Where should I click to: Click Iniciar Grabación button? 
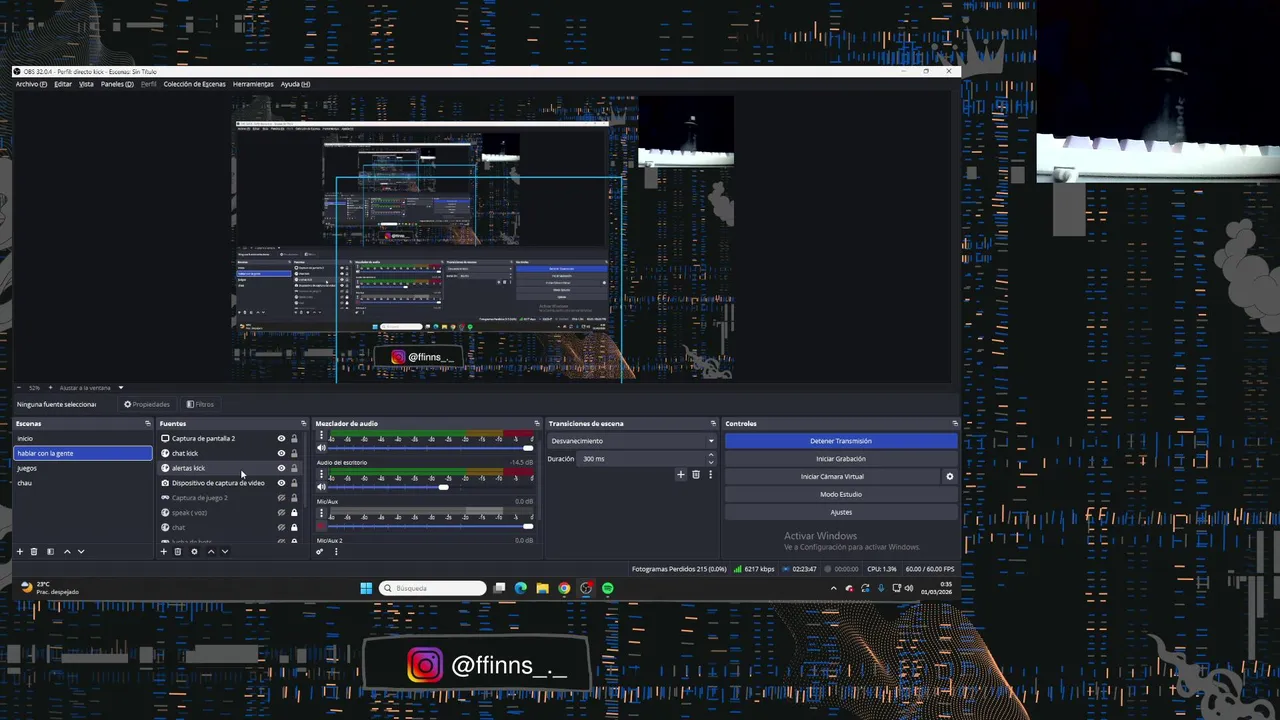841,459
